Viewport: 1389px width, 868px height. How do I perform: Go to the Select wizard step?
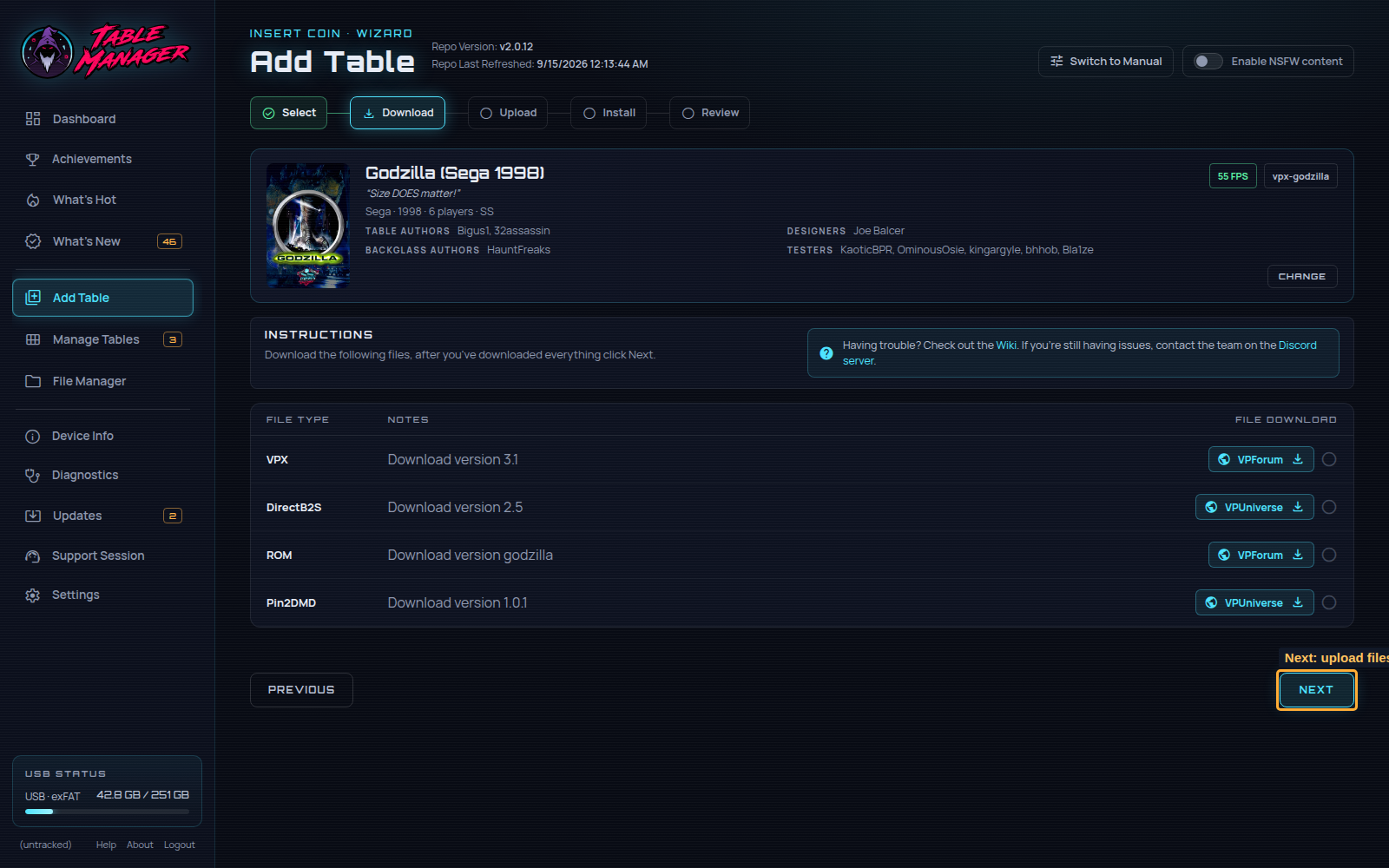point(289,113)
